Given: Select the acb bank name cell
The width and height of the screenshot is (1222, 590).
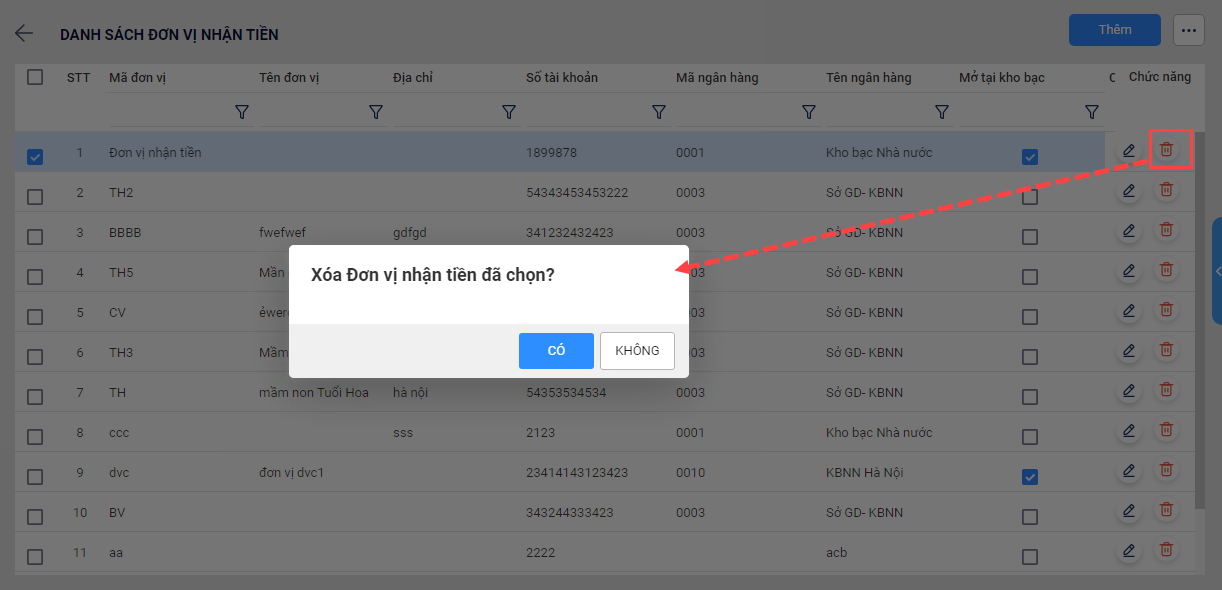Looking at the screenshot, I should (836, 552).
